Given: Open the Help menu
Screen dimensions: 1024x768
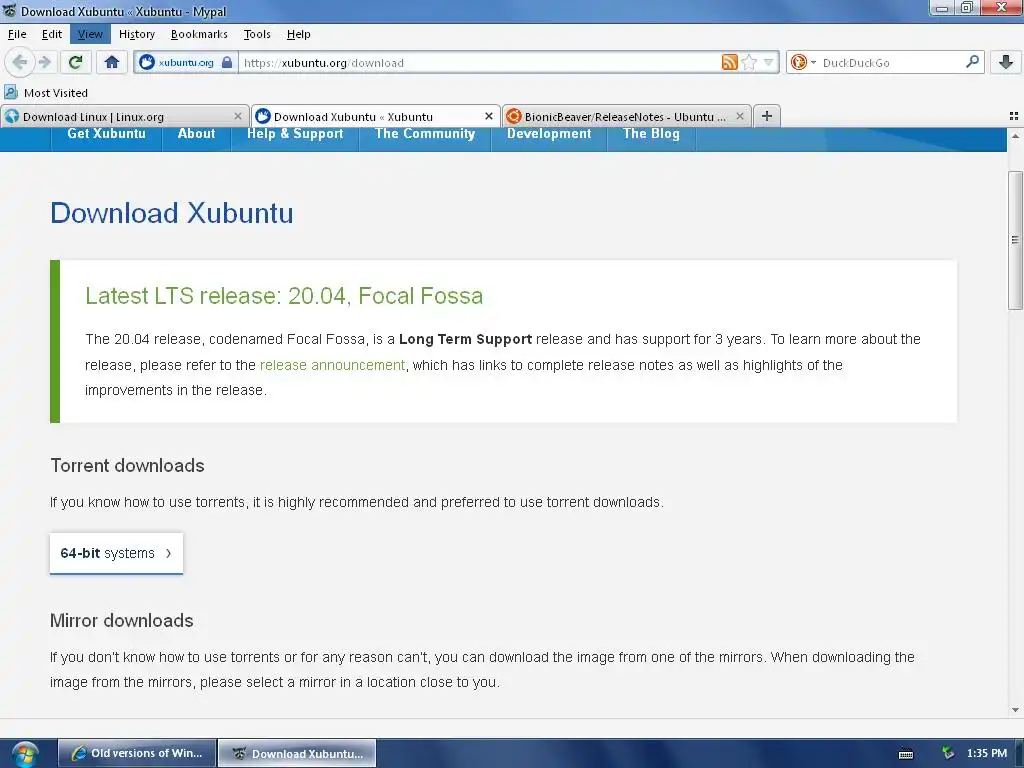Looking at the screenshot, I should [298, 34].
